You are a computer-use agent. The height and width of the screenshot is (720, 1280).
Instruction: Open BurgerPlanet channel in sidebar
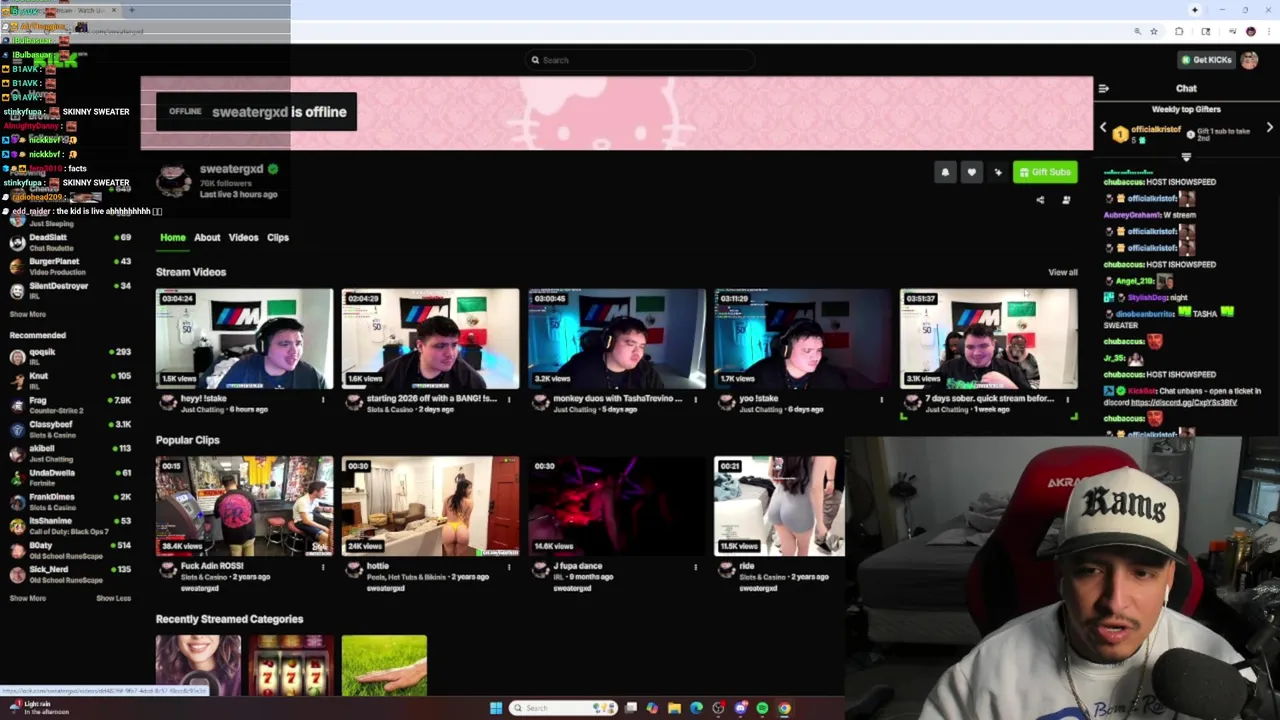(70, 266)
